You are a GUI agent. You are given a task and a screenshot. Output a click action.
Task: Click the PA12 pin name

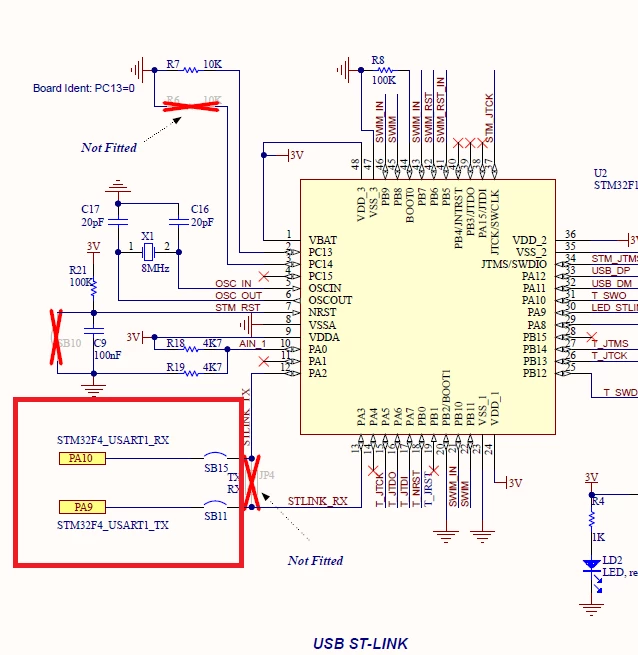(534, 276)
